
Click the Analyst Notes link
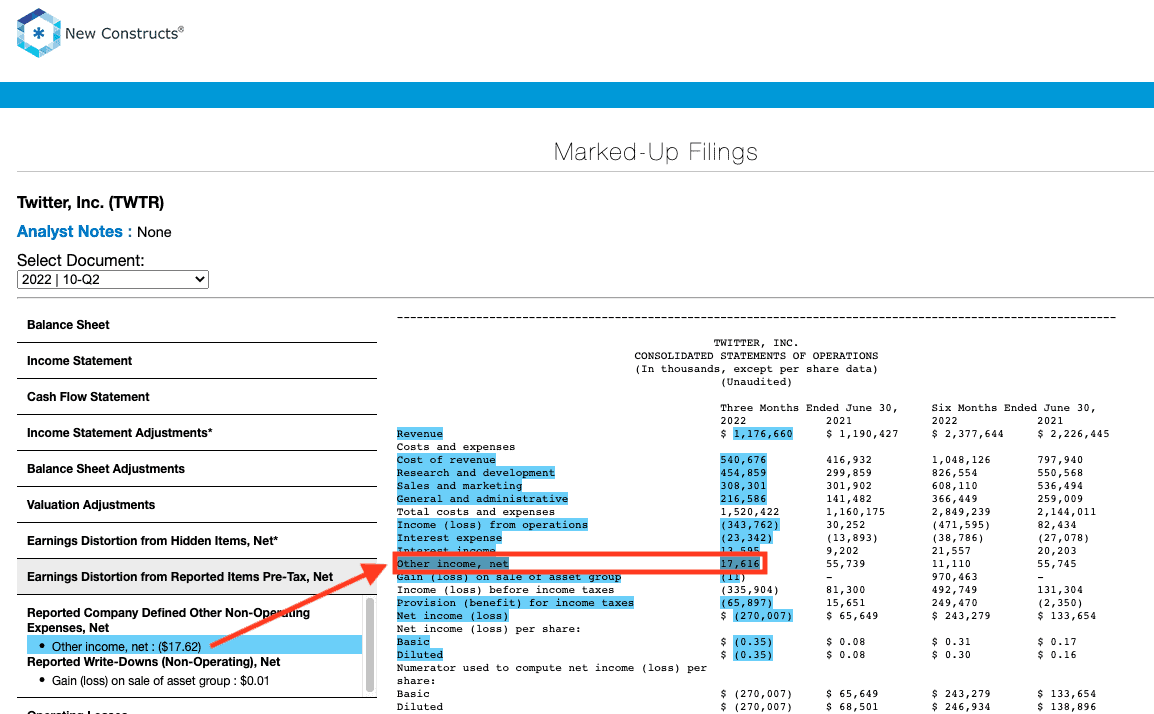tap(74, 232)
